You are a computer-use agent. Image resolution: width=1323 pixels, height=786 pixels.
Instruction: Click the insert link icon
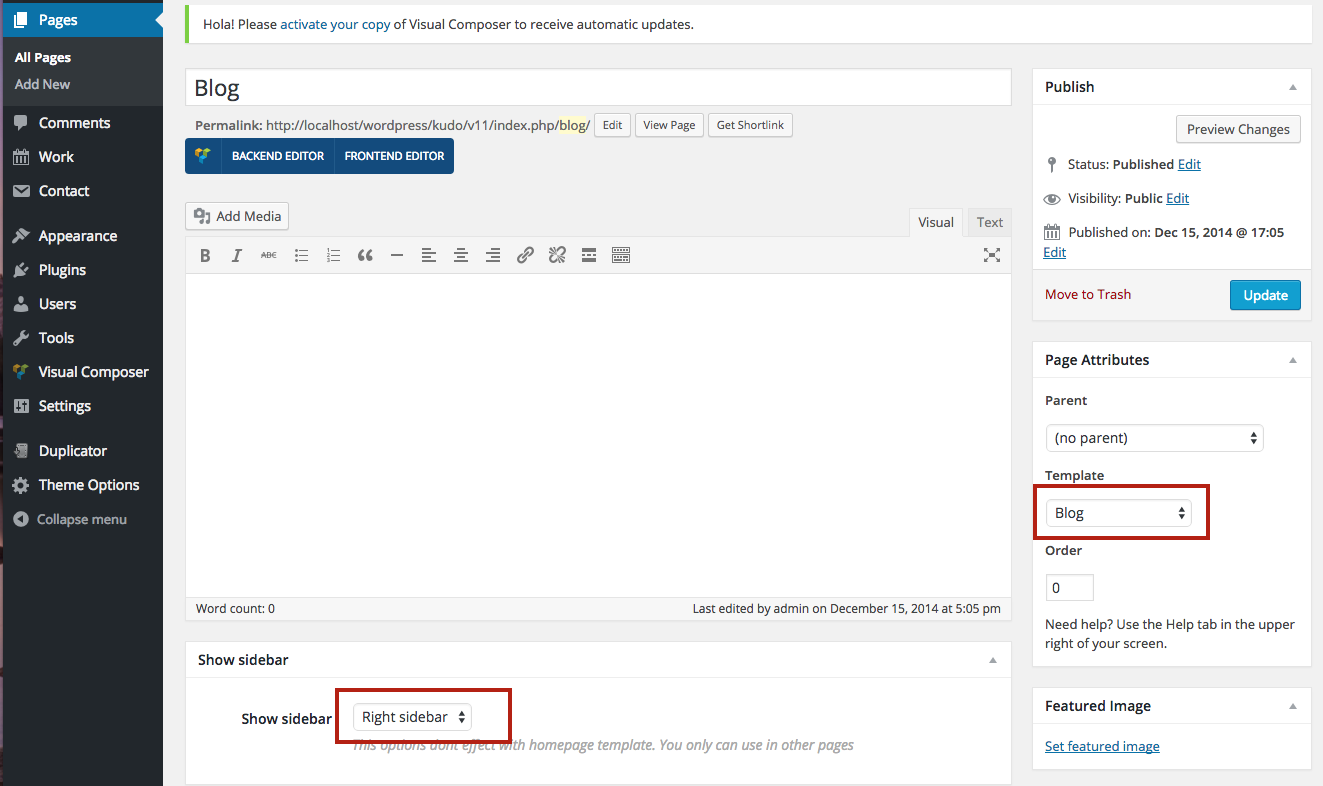[525, 255]
